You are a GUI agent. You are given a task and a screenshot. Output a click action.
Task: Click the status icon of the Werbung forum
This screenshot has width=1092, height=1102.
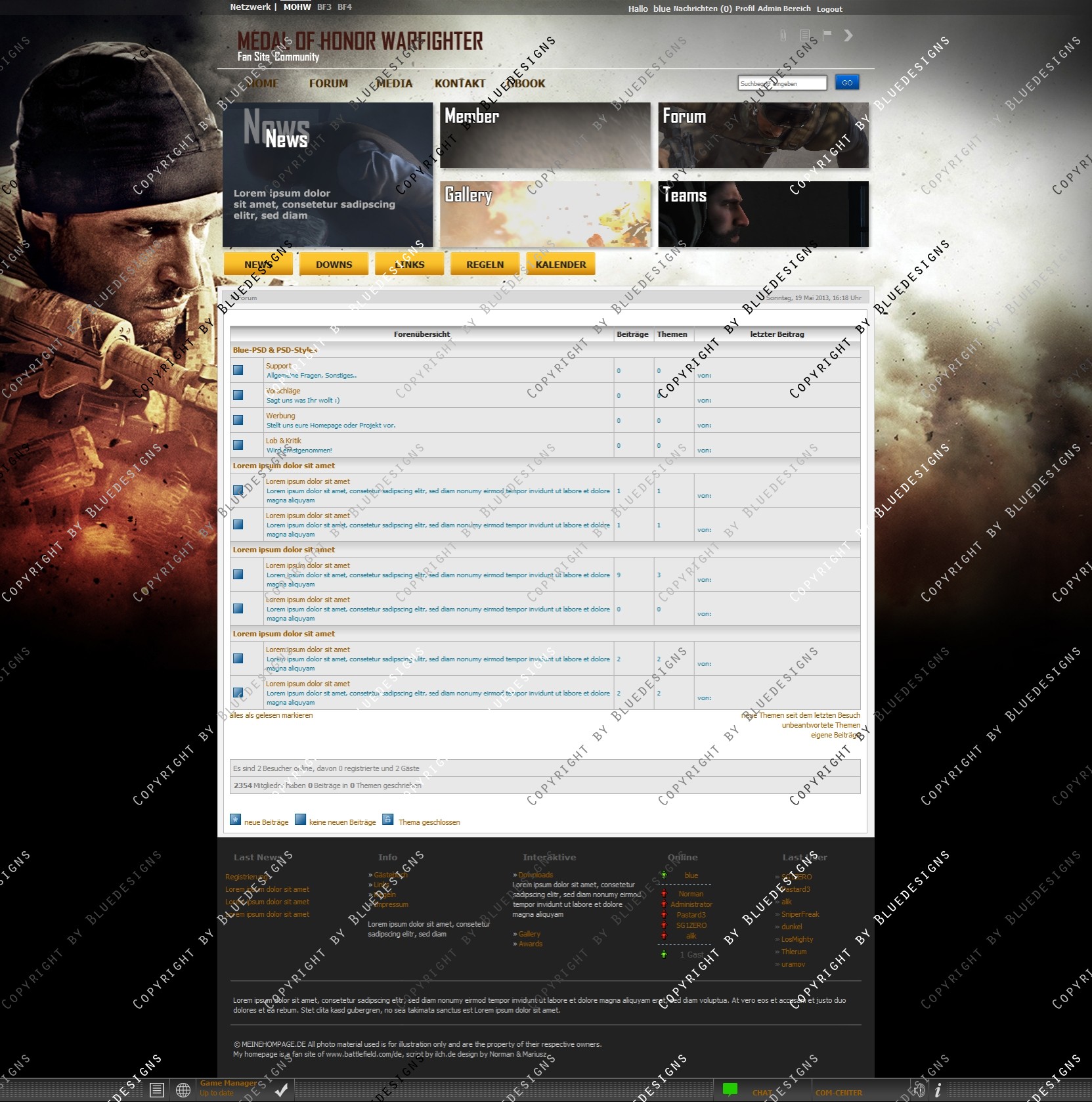[238, 420]
